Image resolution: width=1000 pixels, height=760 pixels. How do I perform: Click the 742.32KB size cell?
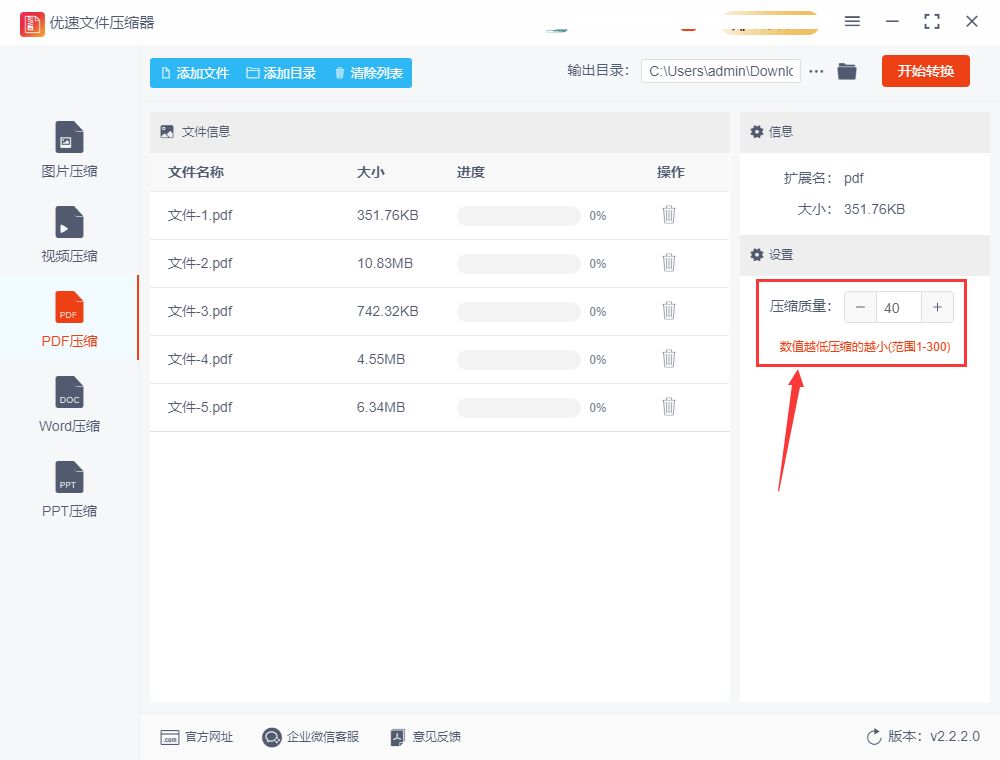click(x=388, y=311)
